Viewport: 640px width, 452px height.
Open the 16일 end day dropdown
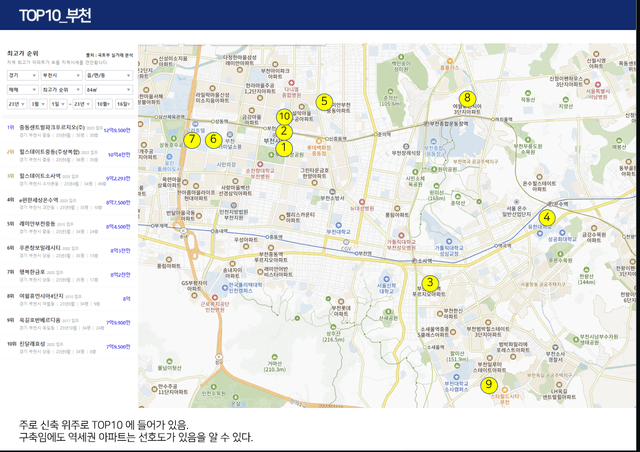point(124,104)
